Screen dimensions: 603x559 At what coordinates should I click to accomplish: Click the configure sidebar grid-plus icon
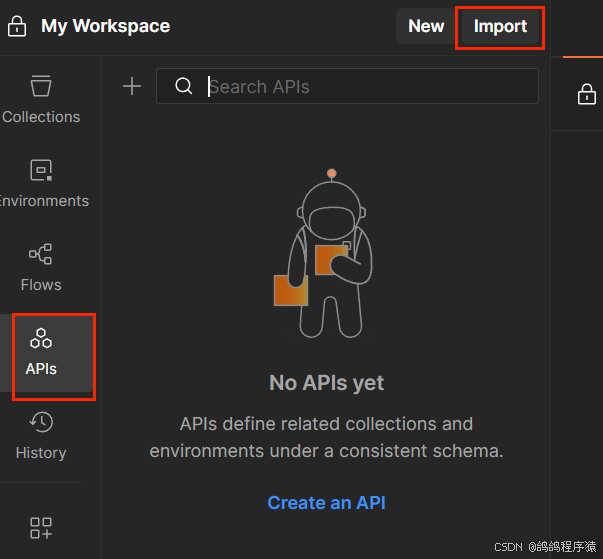coord(41,527)
